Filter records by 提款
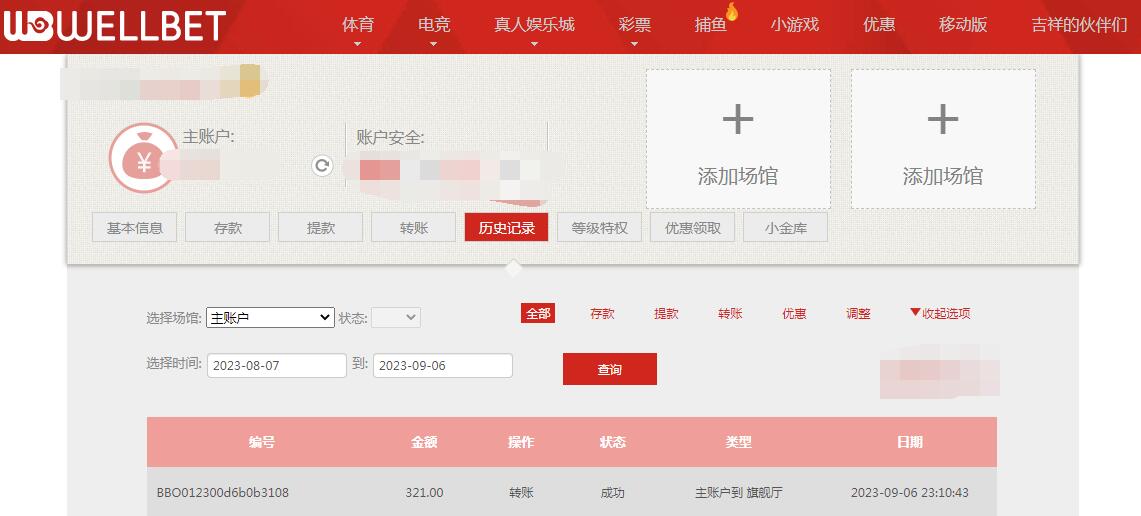This screenshot has width=1141, height=516. click(667, 314)
